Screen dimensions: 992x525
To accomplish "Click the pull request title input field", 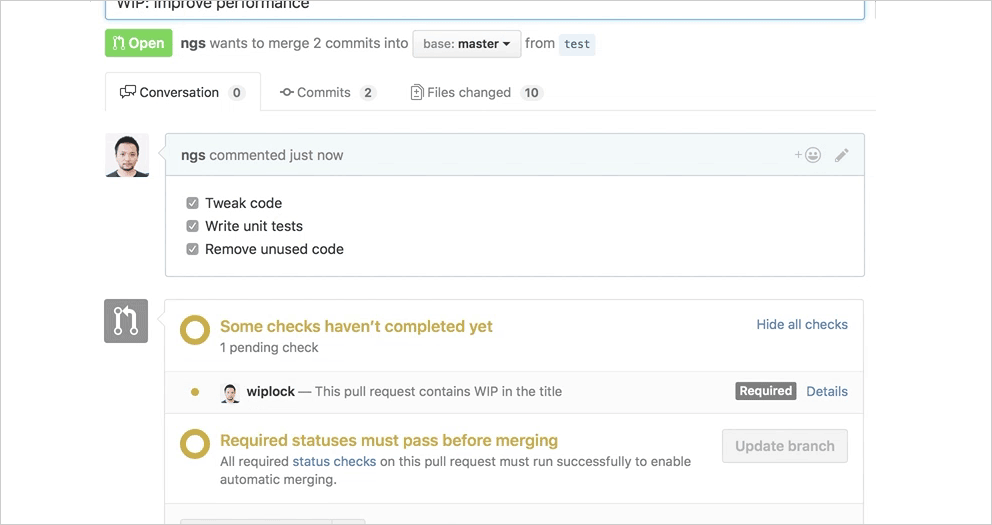I will 484,8.
